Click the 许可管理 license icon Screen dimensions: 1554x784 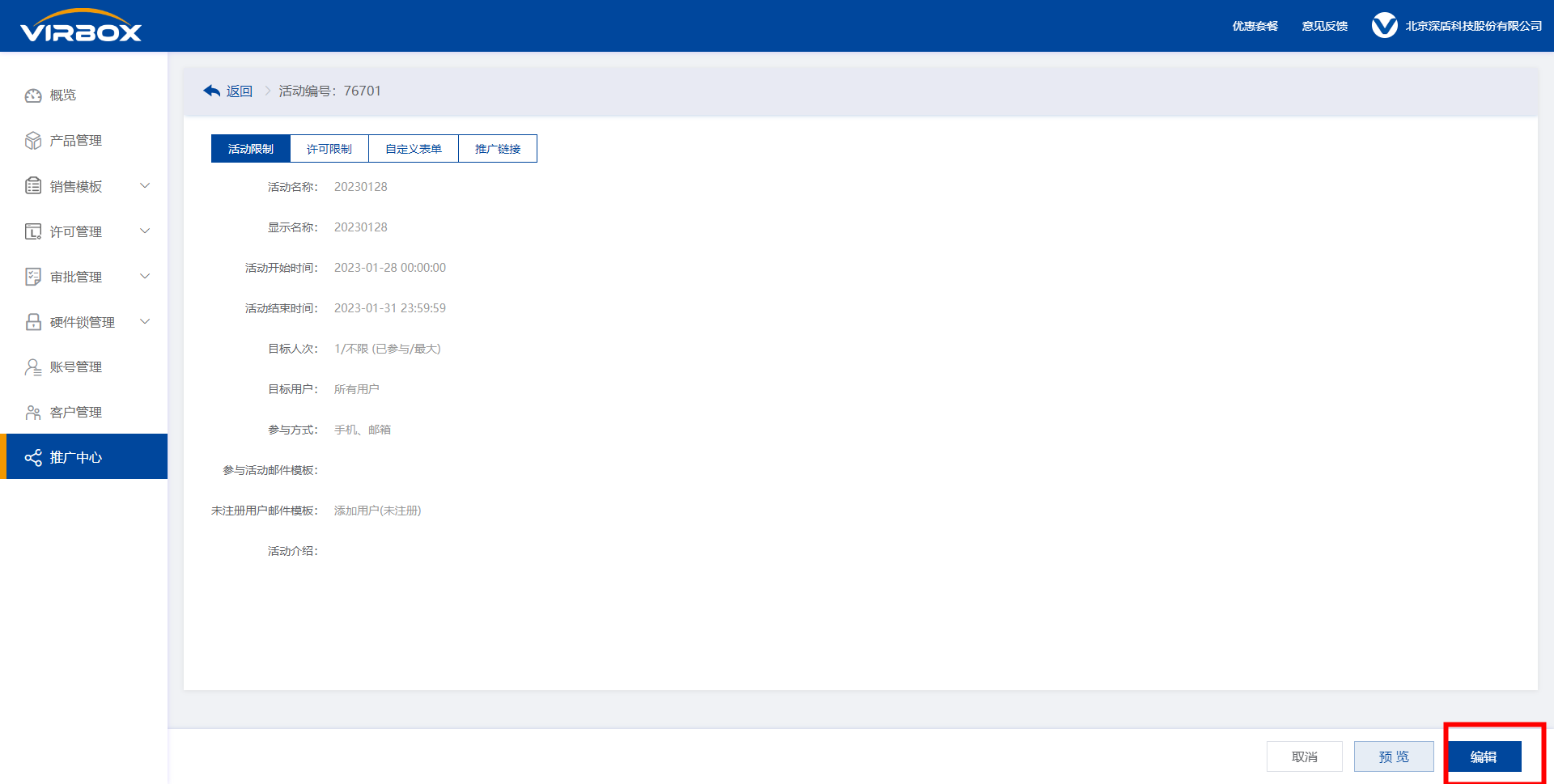coord(33,231)
